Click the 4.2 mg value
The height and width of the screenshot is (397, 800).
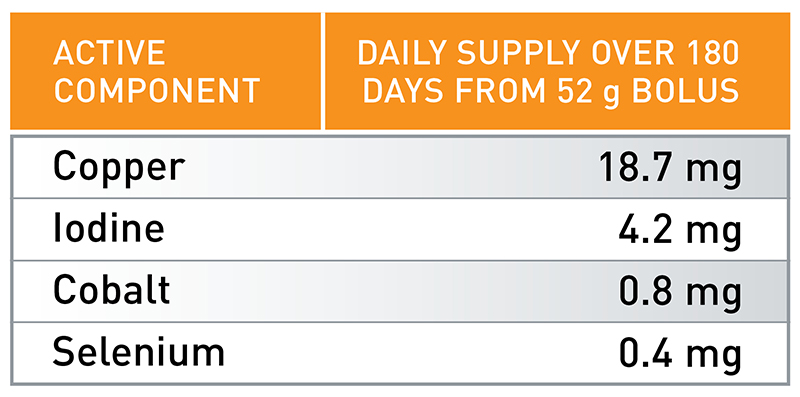coord(679,232)
